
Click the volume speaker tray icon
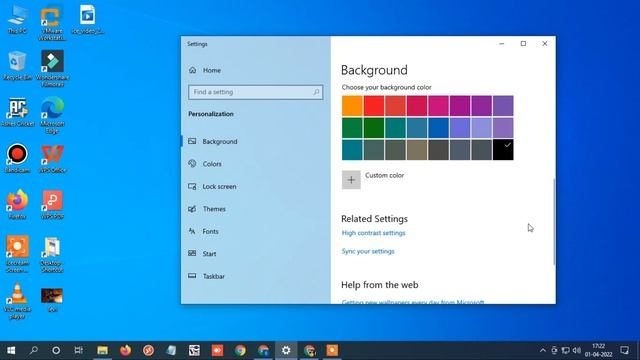click(x=577, y=350)
